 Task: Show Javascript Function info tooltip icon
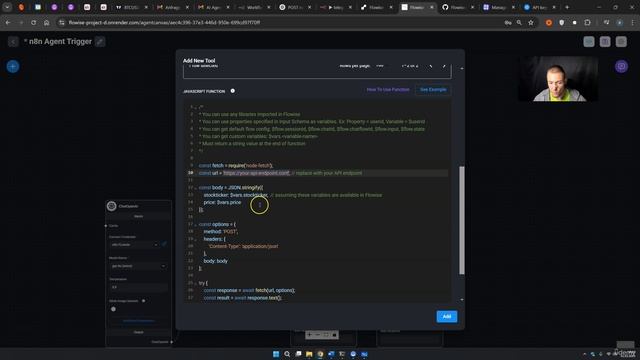tap(233, 91)
